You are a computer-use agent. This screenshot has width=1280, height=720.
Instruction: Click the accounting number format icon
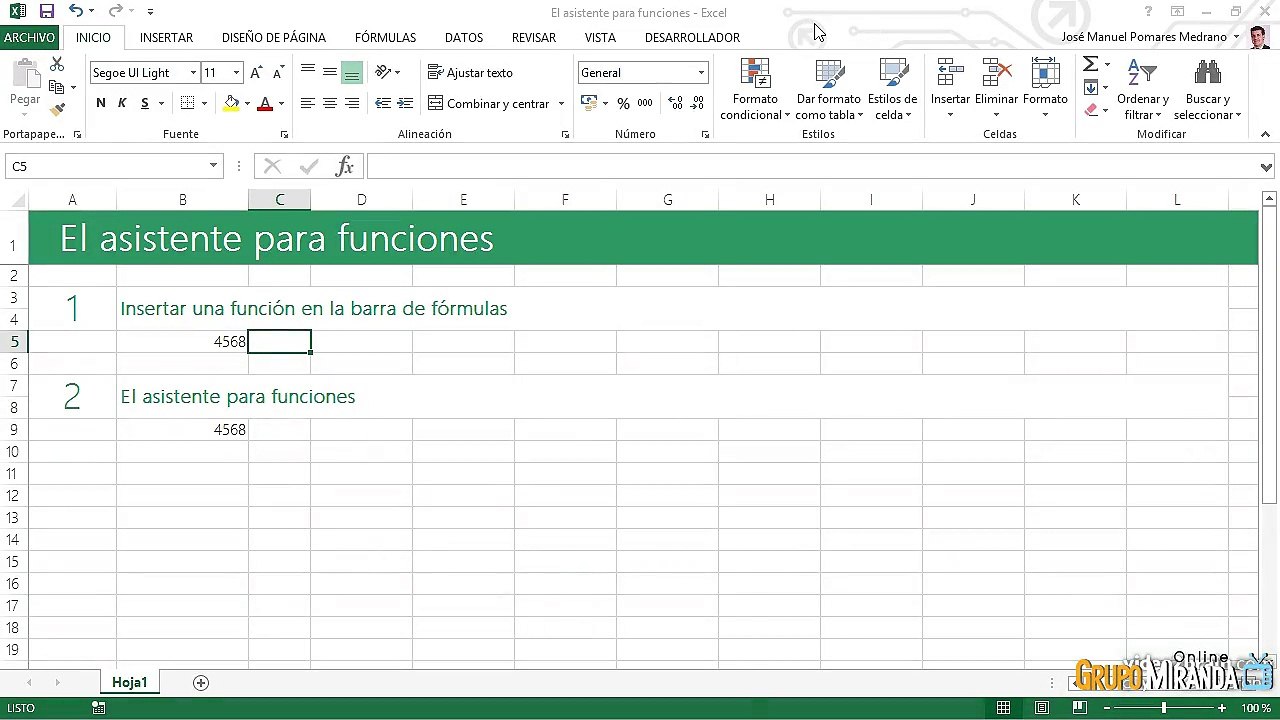click(x=587, y=103)
